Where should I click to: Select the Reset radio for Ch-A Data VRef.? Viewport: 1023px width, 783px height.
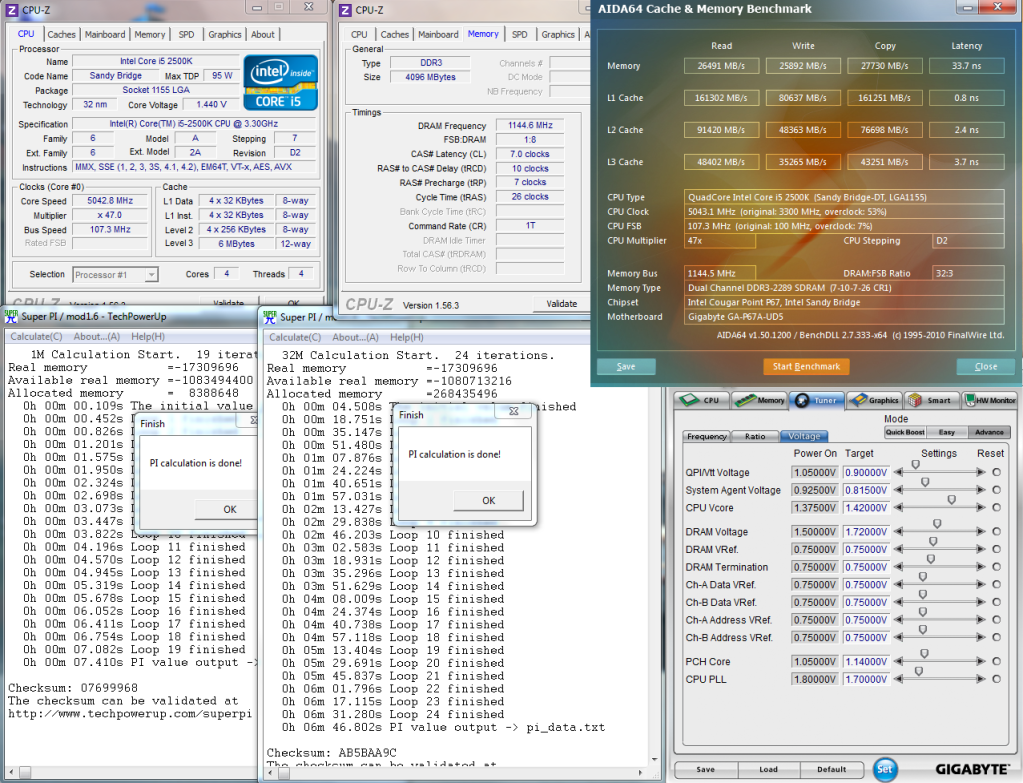[996, 585]
